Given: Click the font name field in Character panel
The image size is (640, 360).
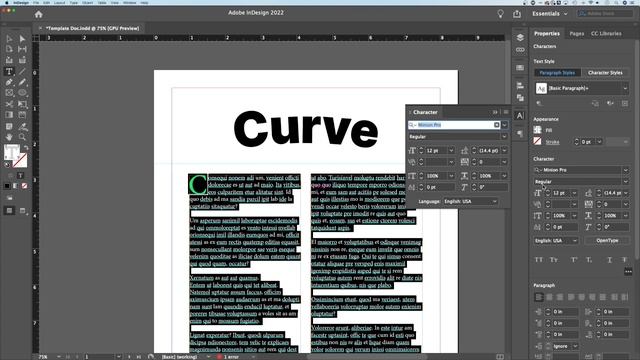Looking at the screenshot, I should point(454,125).
